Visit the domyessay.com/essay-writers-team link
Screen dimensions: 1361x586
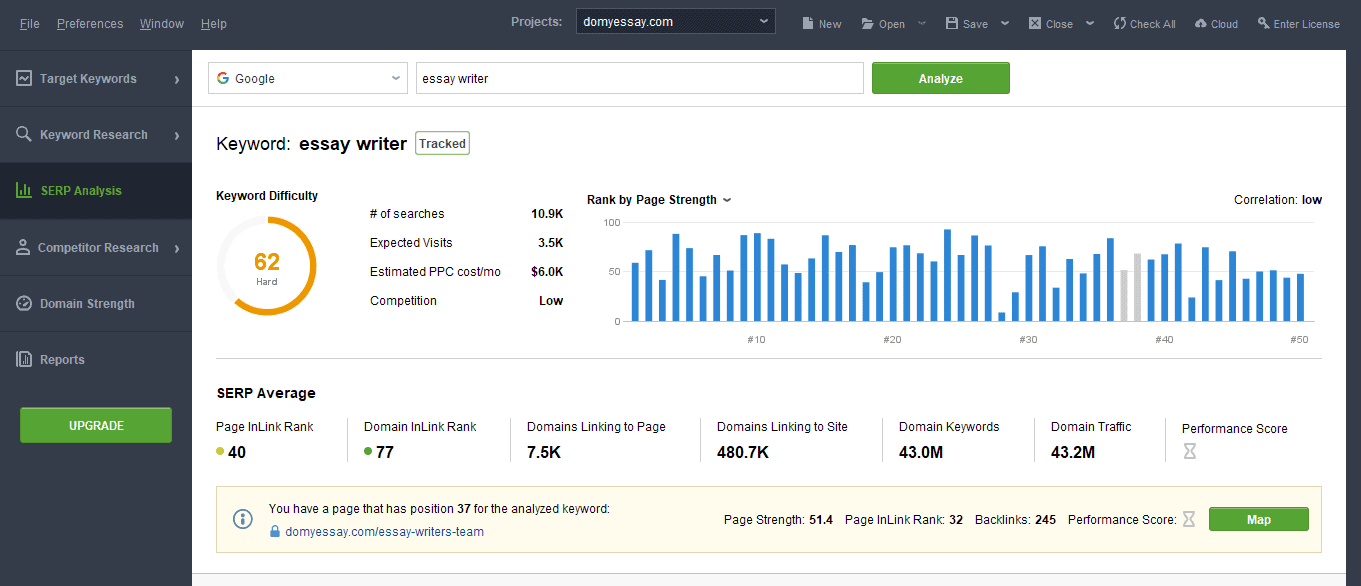click(x=386, y=531)
